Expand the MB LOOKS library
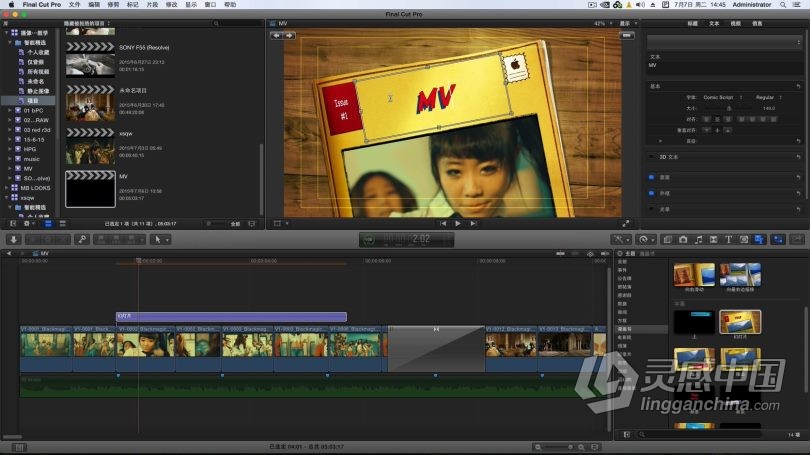Viewport: 810px width, 455px height. [x=6, y=188]
